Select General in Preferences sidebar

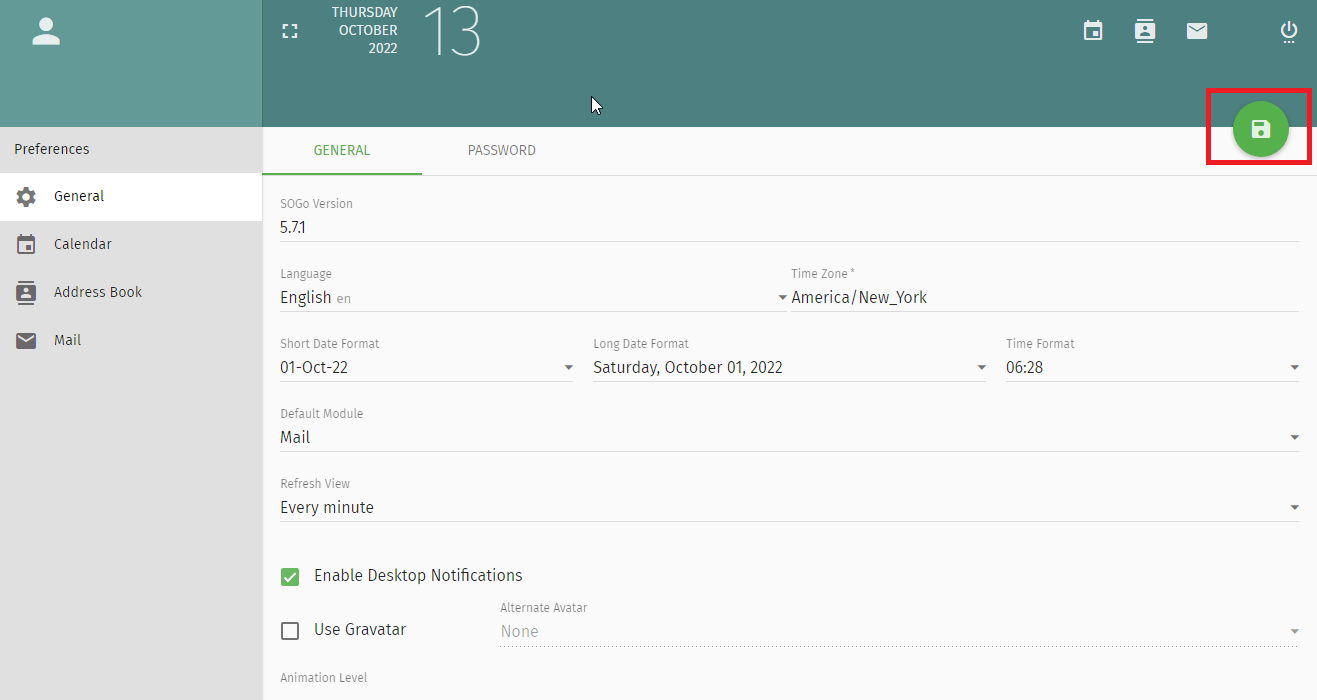[131, 197]
